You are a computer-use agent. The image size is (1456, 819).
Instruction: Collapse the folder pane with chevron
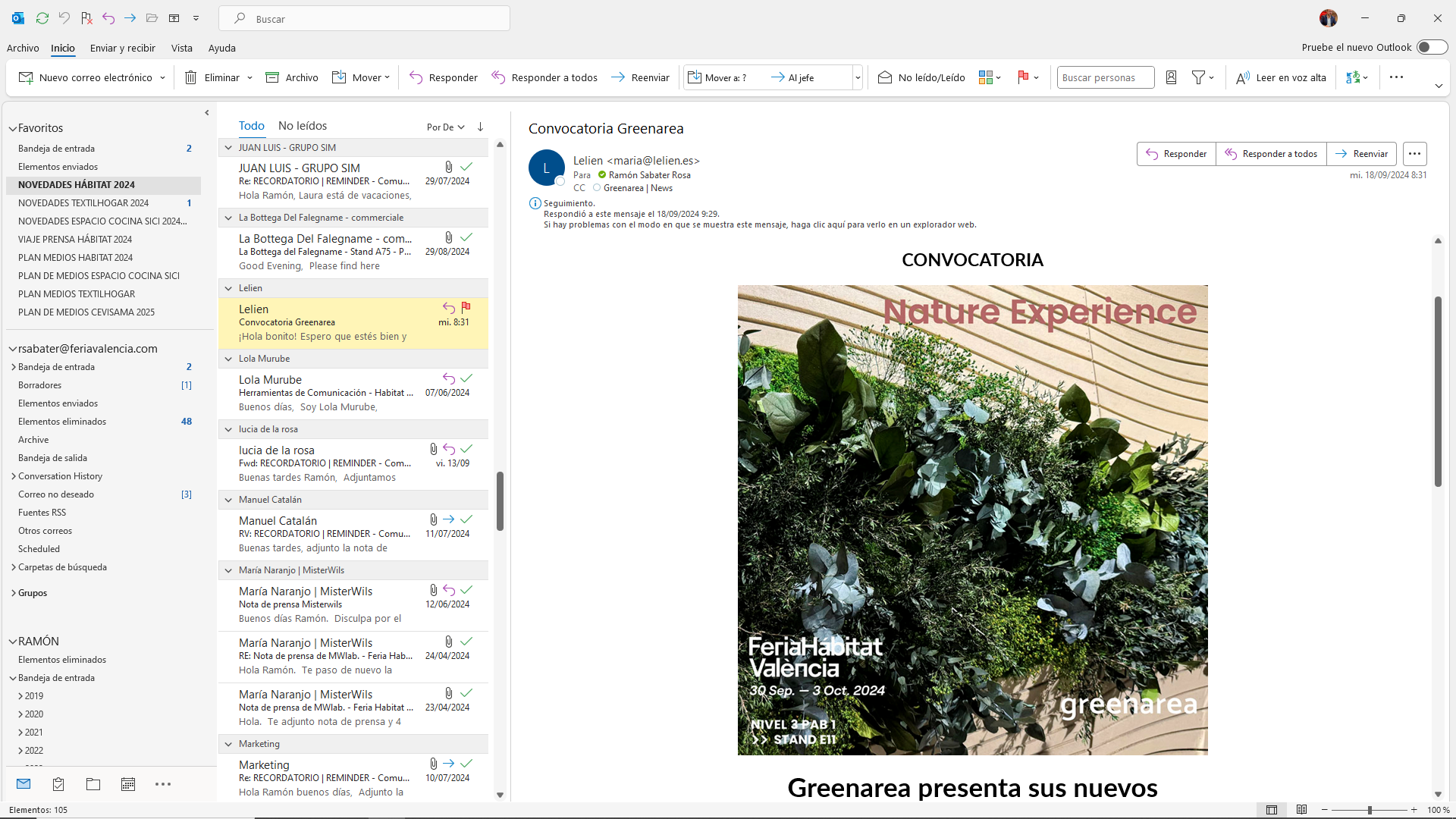pyautogui.click(x=206, y=113)
